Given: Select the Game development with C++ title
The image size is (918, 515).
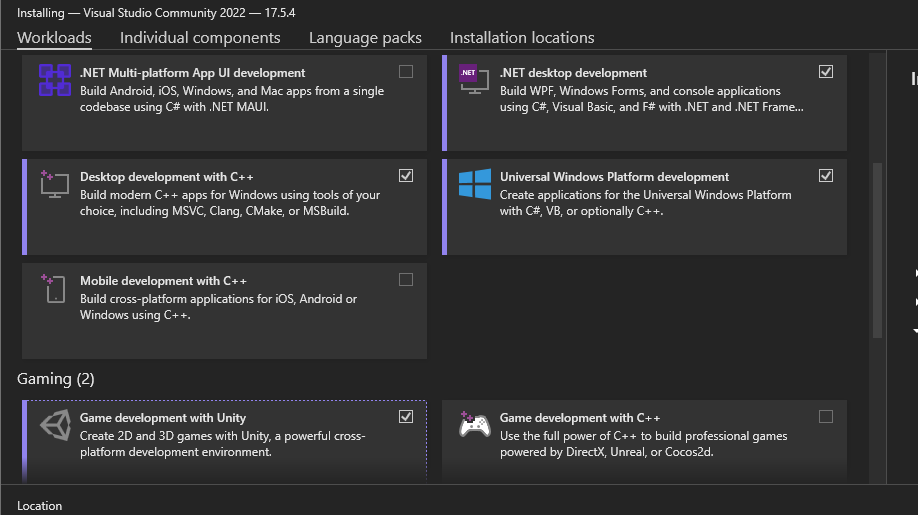Looking at the screenshot, I should tap(580, 418).
